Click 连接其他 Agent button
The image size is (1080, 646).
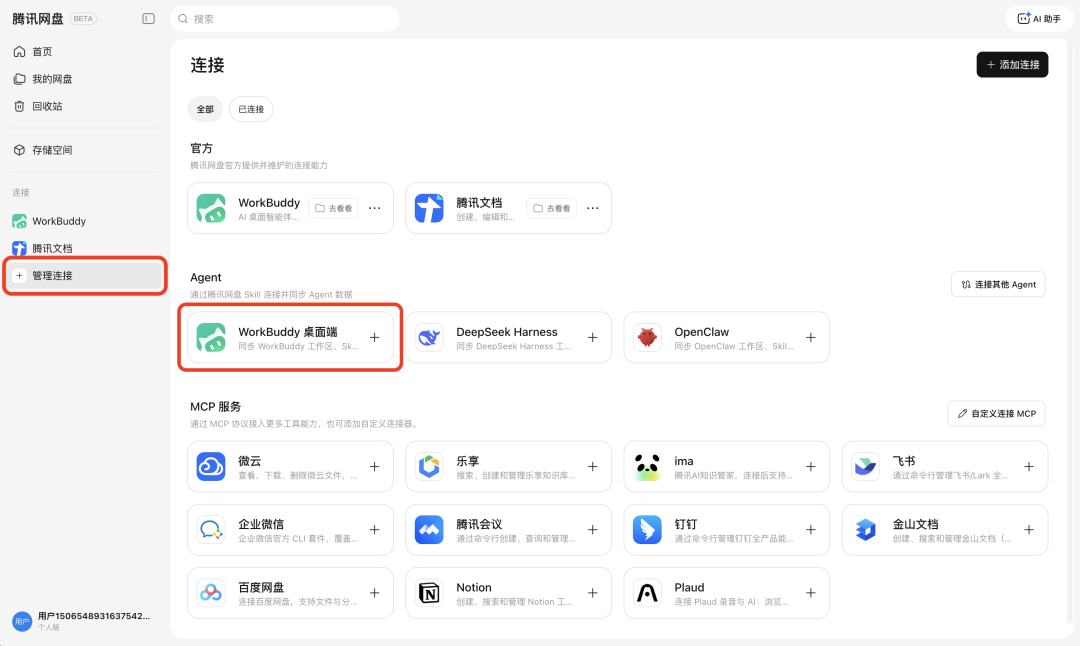click(998, 284)
